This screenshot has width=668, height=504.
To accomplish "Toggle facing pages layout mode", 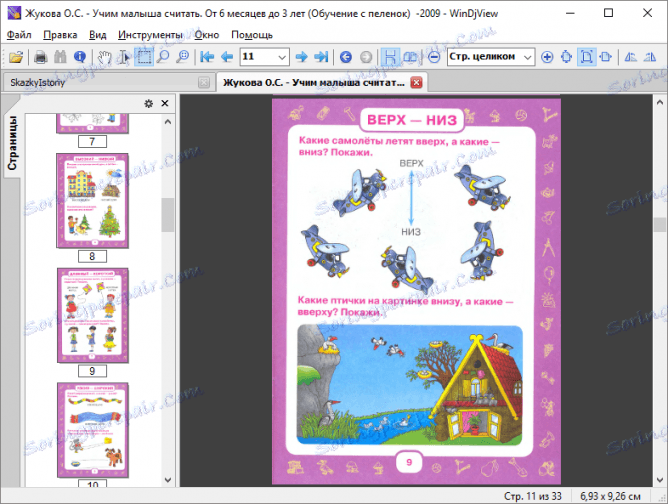I will 409,56.
